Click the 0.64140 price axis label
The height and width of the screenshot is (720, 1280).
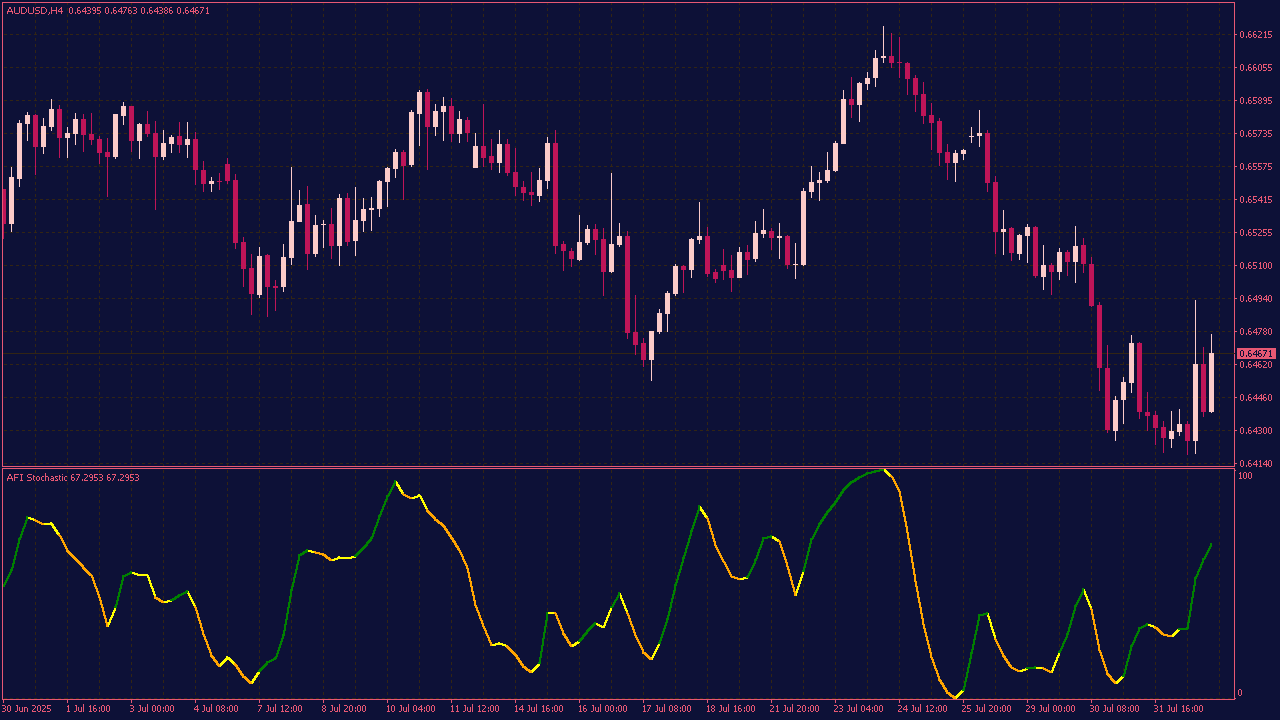[x=1255, y=464]
